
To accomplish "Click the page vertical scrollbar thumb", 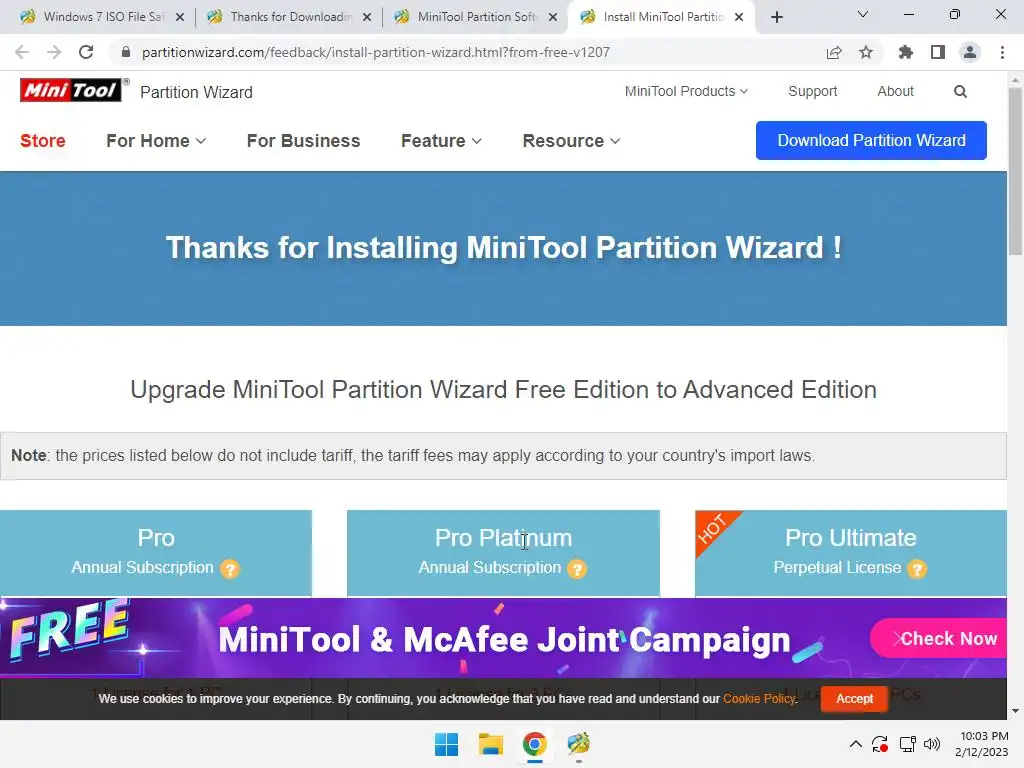I will [x=1015, y=171].
